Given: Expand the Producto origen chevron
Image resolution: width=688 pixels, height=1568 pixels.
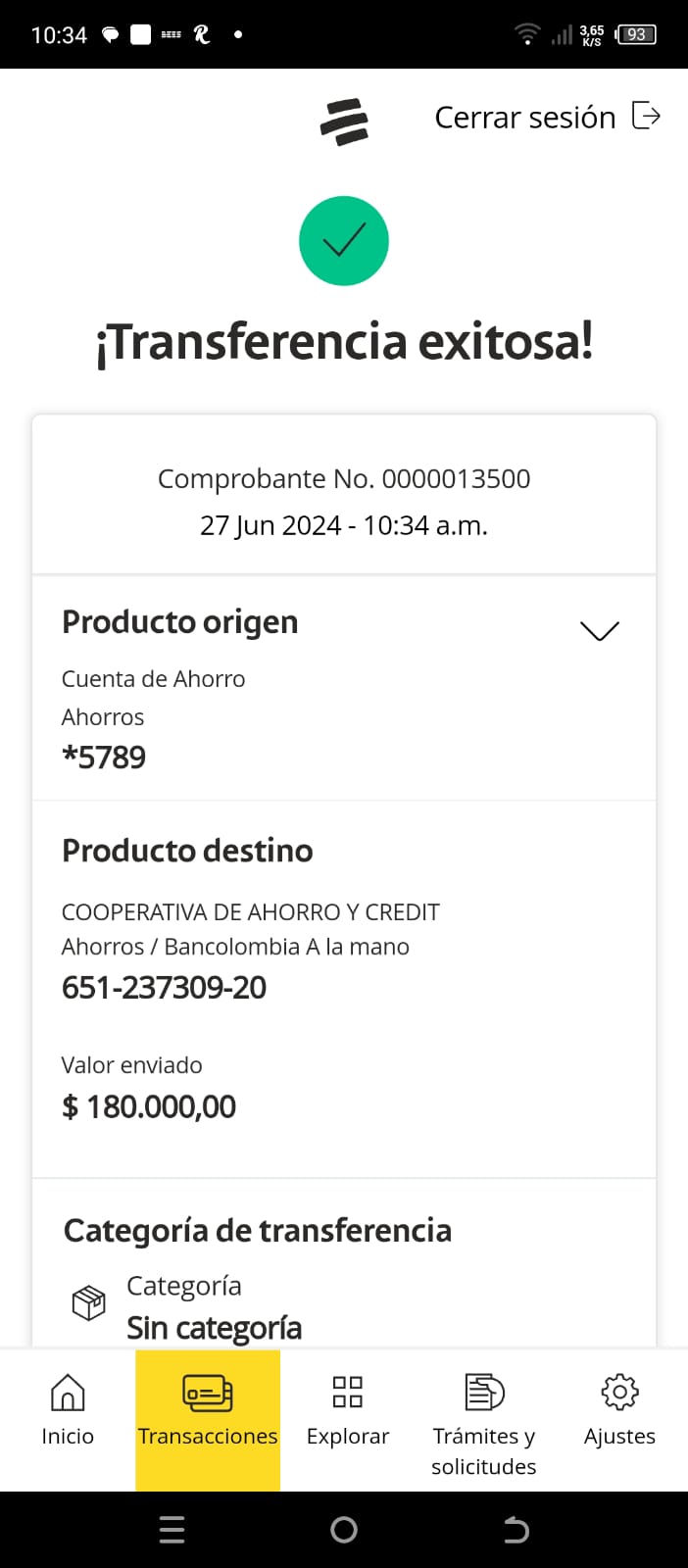Looking at the screenshot, I should 599,630.
